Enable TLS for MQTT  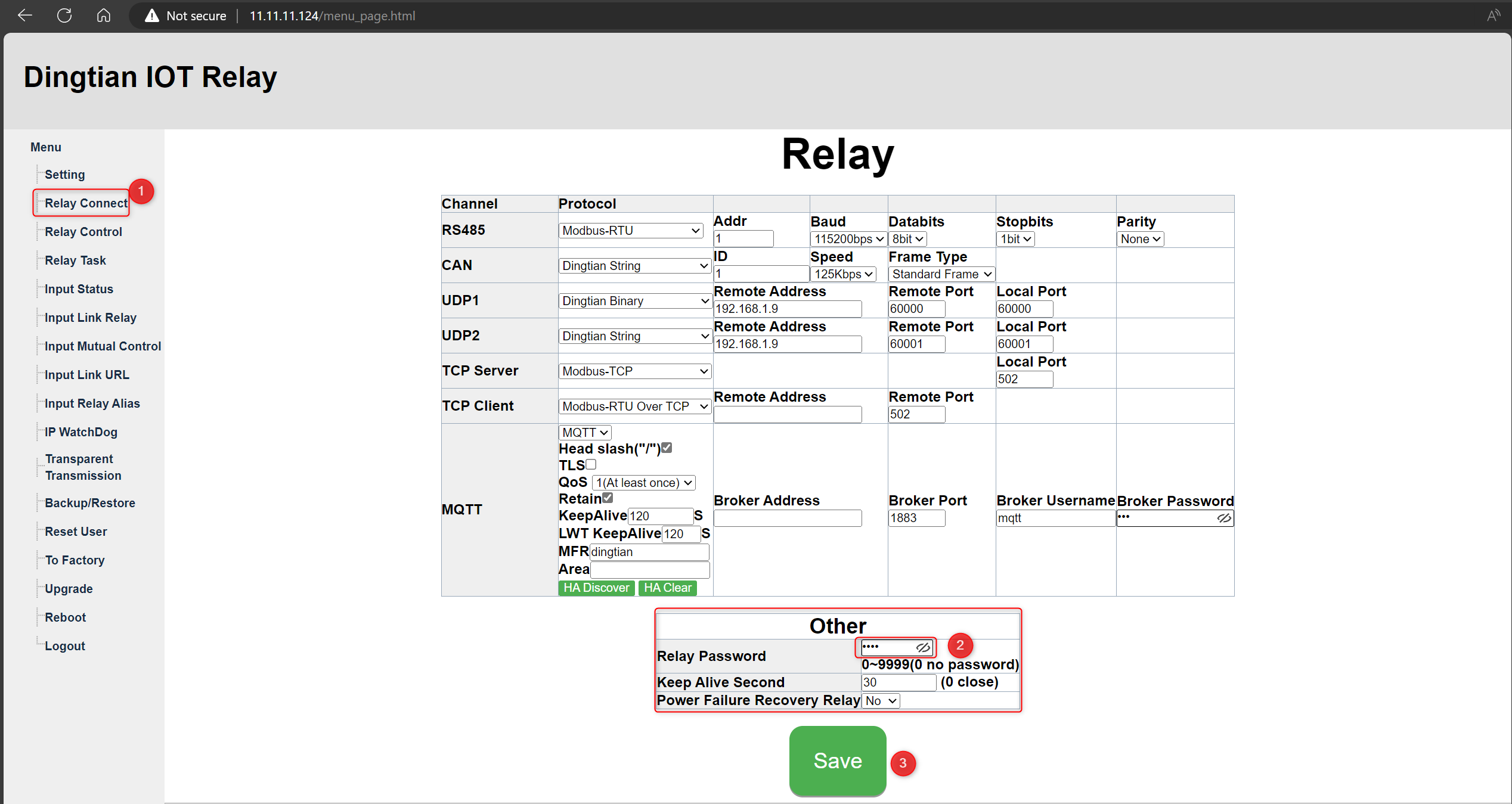coord(590,464)
